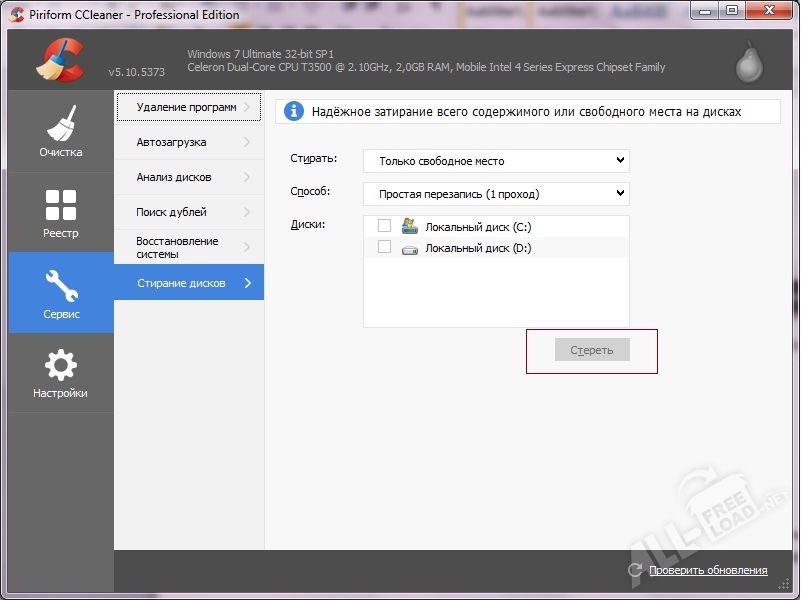Open the Очистка (Cleaner) section

61,131
